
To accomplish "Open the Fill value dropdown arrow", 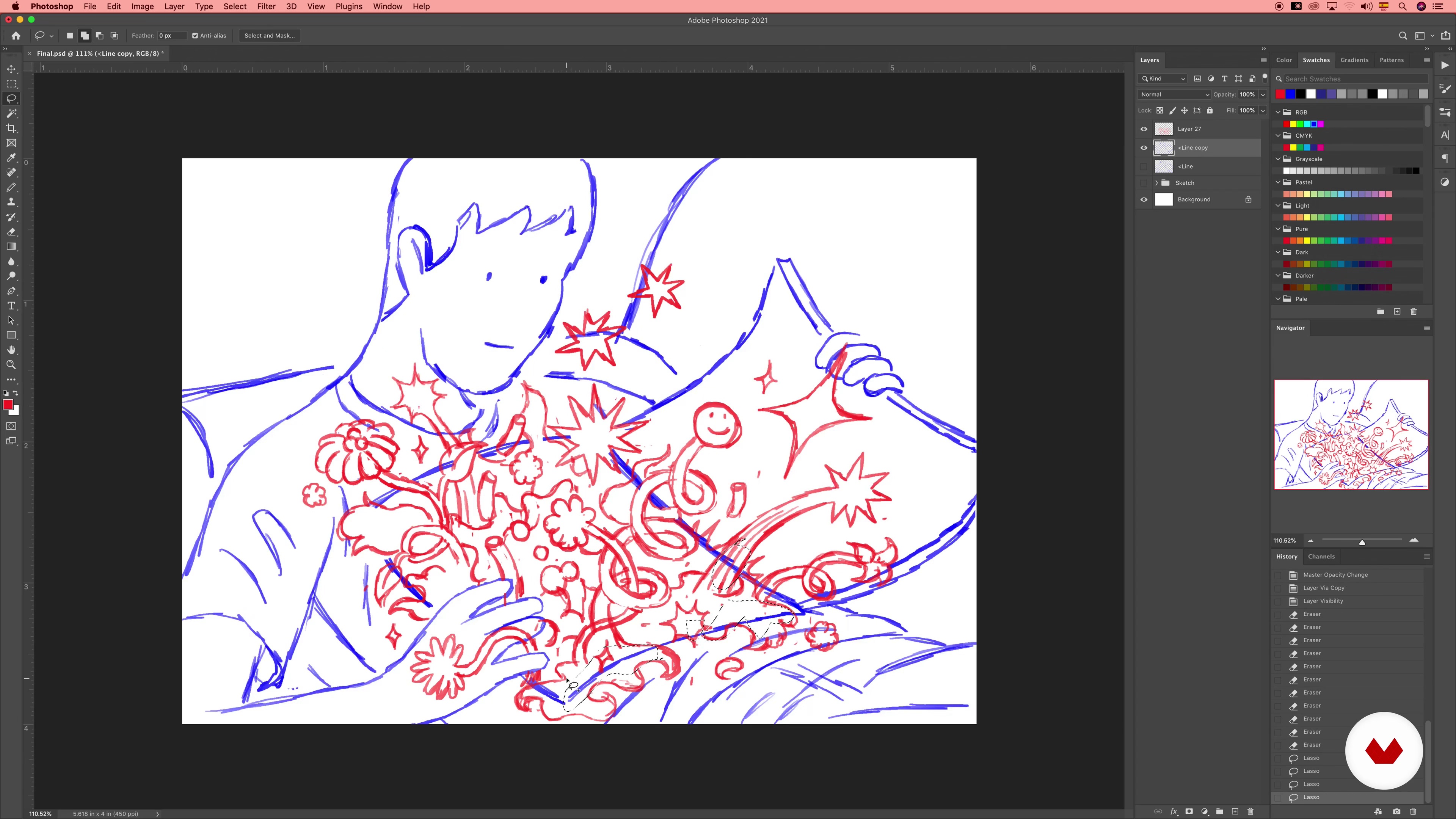I will (x=1263, y=110).
